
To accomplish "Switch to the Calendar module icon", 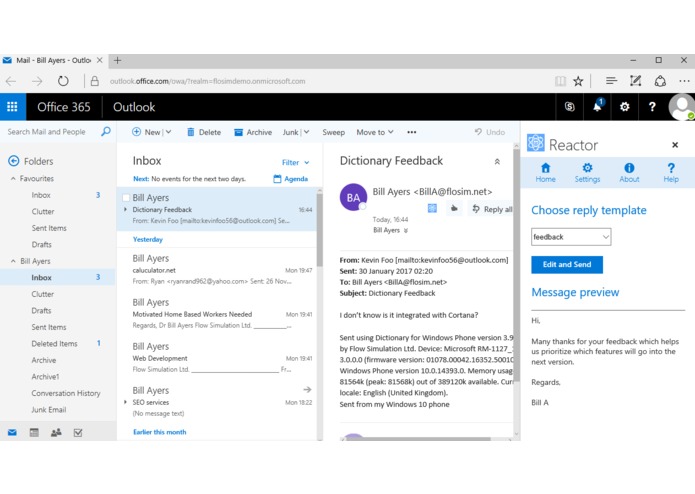I will (x=34, y=432).
